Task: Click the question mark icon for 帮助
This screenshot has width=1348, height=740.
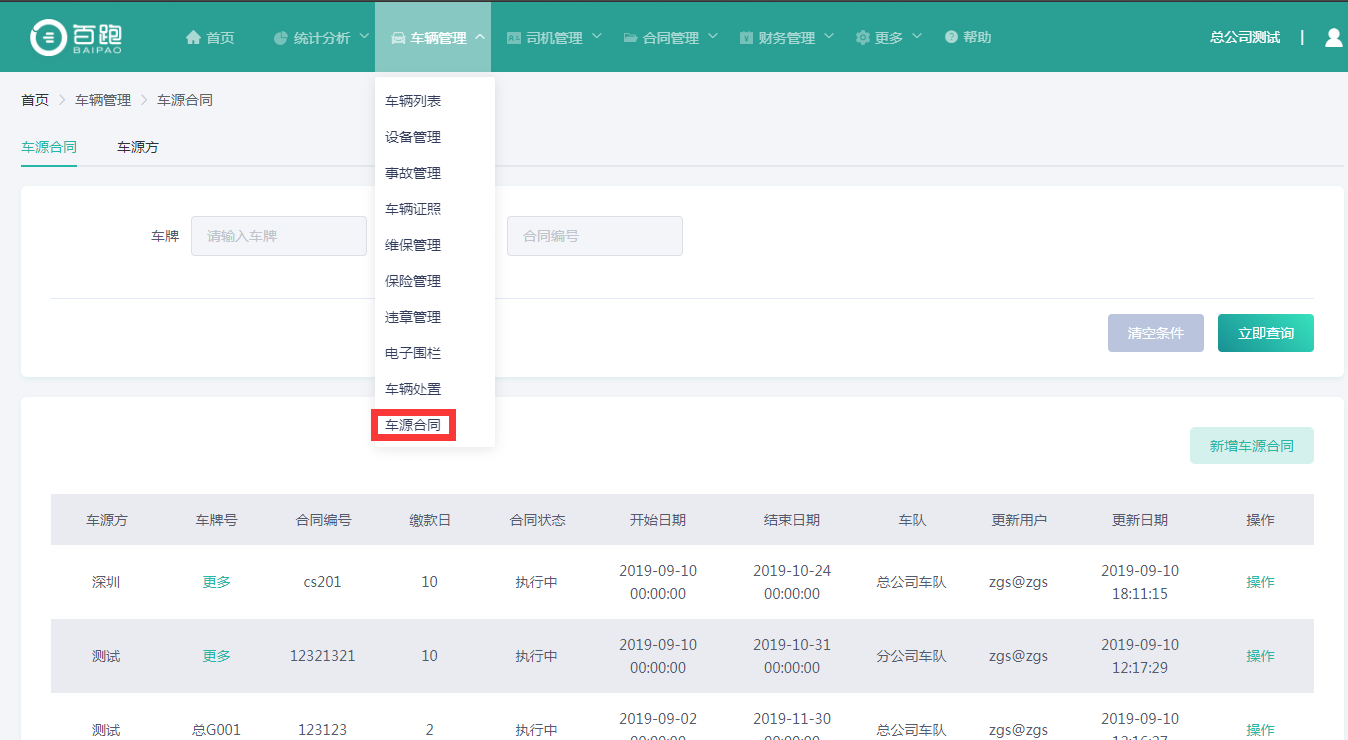Action: tap(951, 38)
